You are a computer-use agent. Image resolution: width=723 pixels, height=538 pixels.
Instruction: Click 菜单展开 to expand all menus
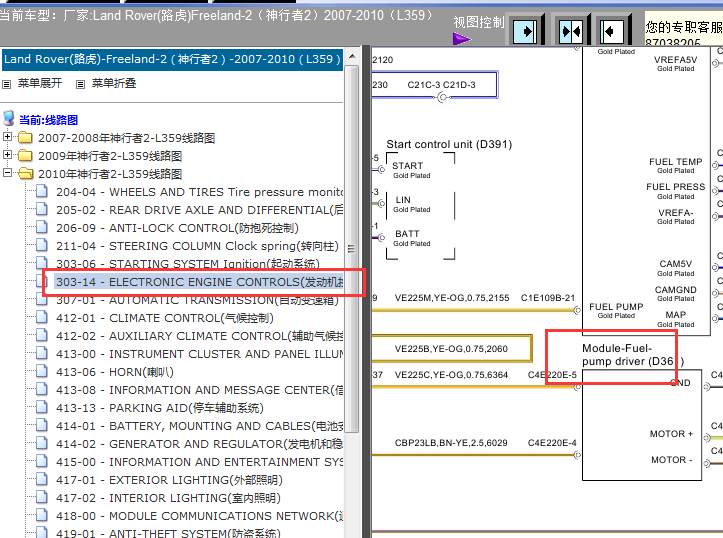[40, 83]
